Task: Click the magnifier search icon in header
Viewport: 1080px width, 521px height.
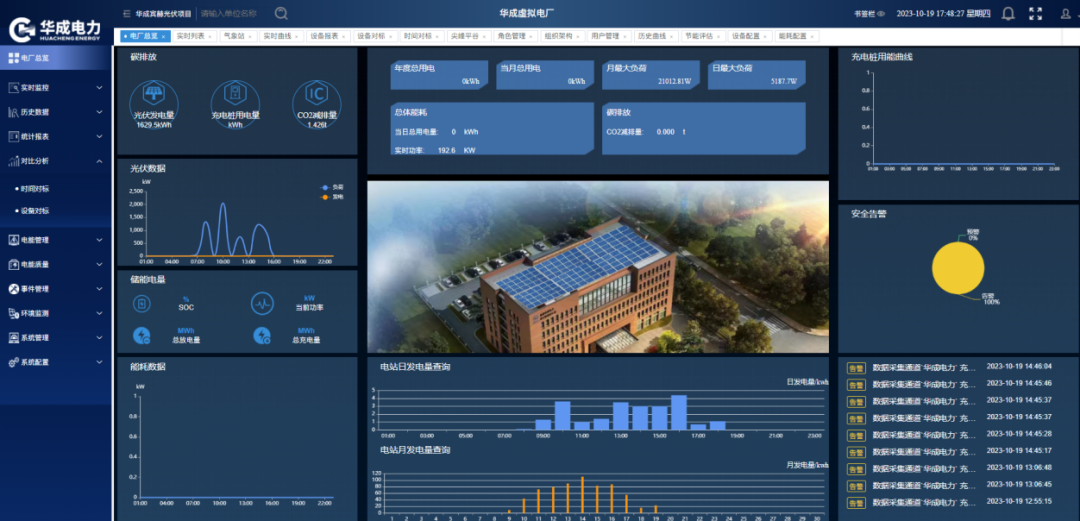Action: click(x=281, y=13)
